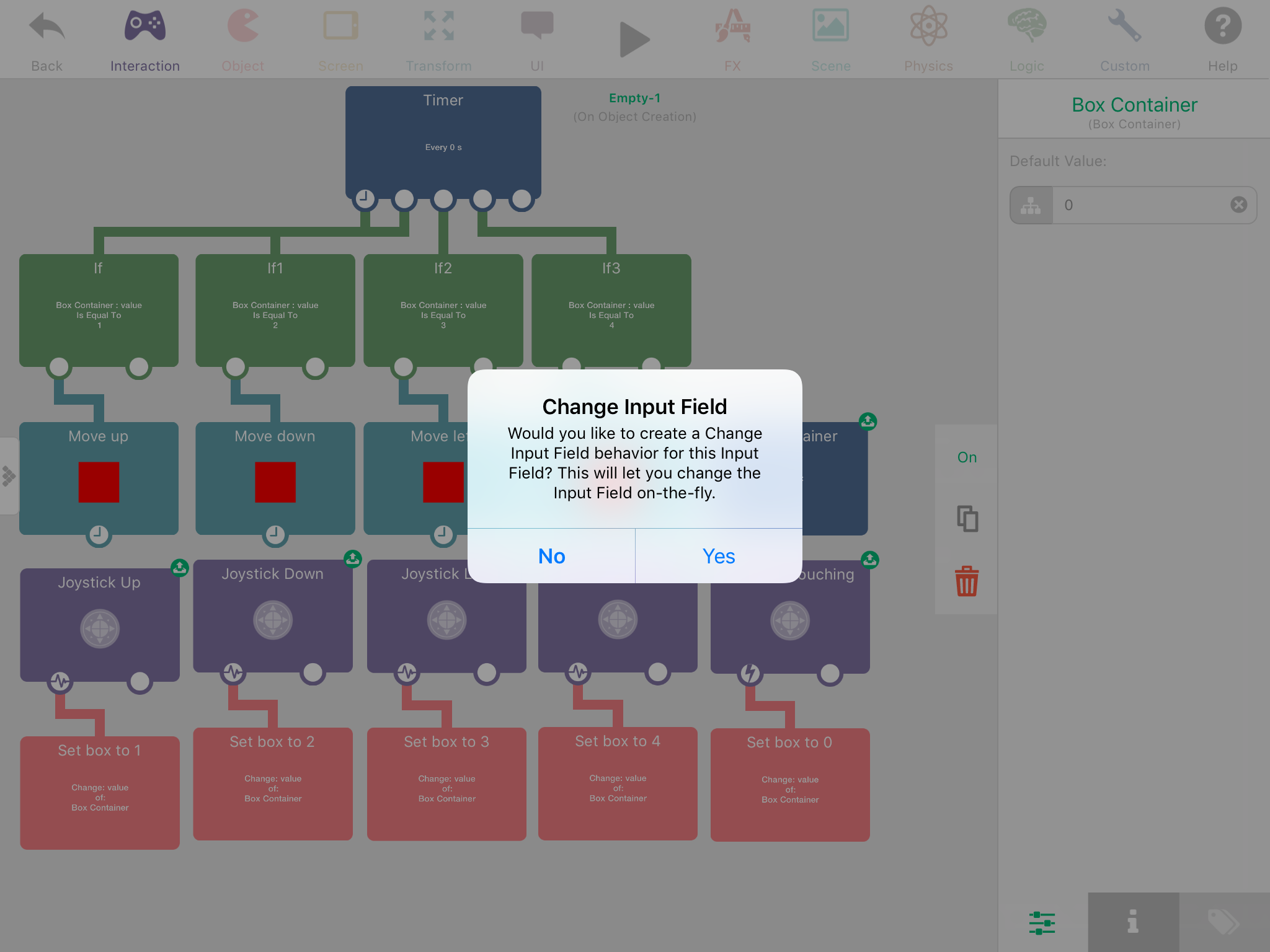Click the duplicate behavior copy icon
Image resolution: width=1270 pixels, height=952 pixels.
point(966,519)
